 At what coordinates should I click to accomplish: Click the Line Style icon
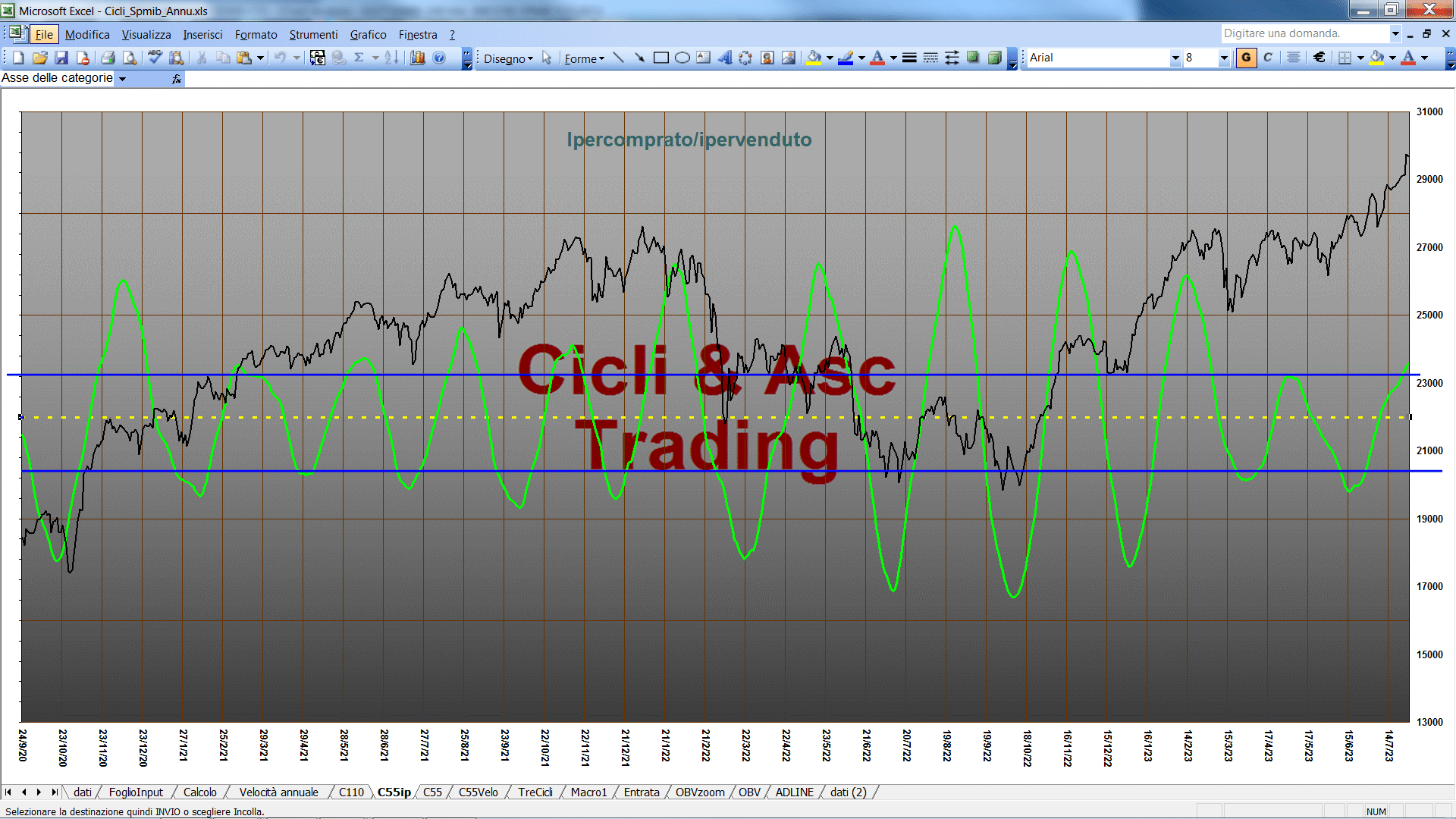tap(909, 58)
